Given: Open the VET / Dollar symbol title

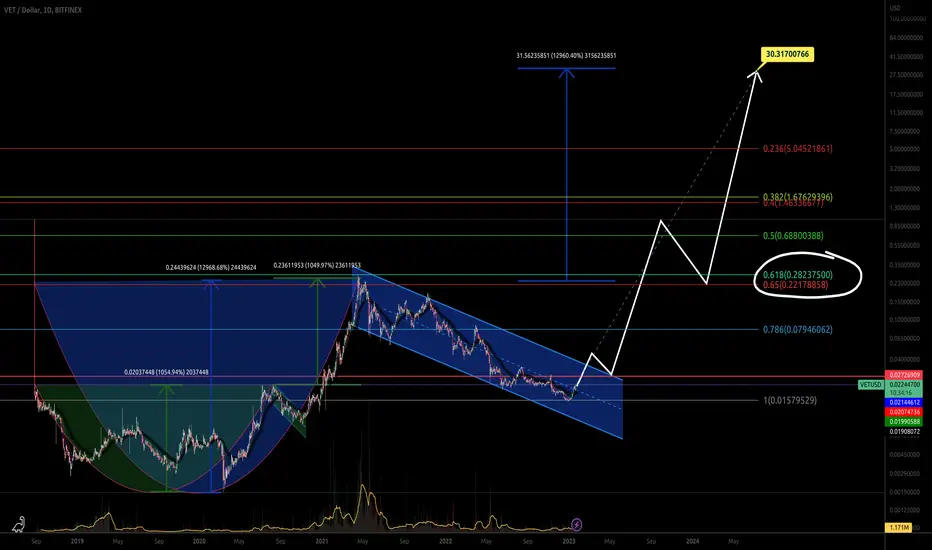Looking at the screenshot, I should click(43, 10).
